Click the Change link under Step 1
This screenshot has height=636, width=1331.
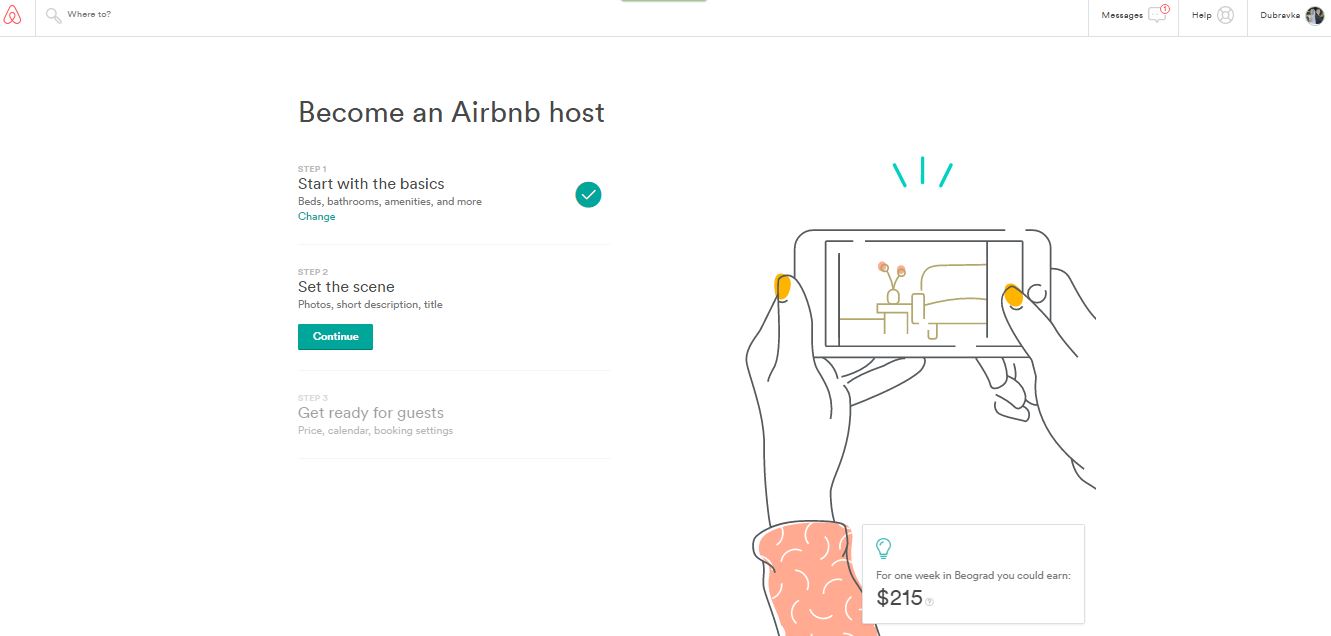coord(316,217)
